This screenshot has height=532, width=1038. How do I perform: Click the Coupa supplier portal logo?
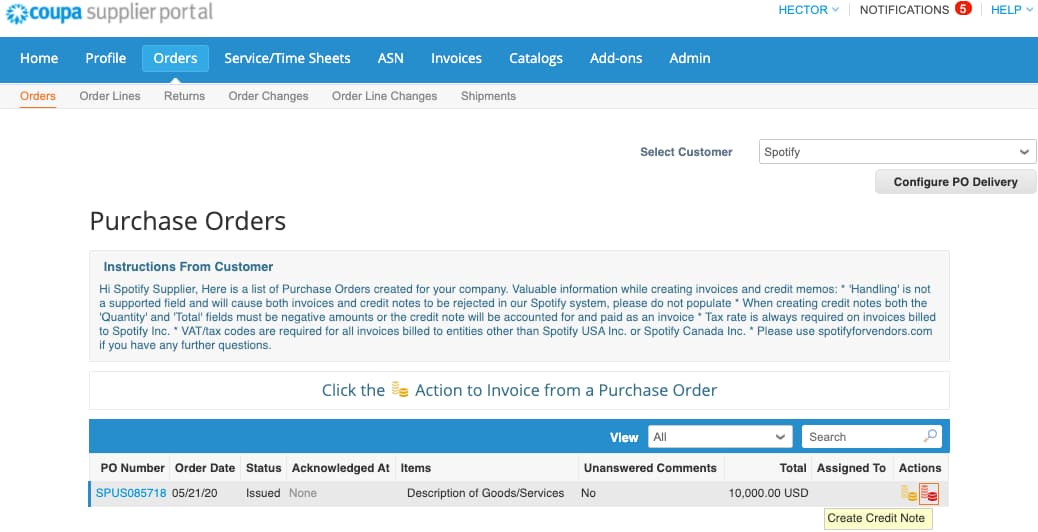pos(109,12)
